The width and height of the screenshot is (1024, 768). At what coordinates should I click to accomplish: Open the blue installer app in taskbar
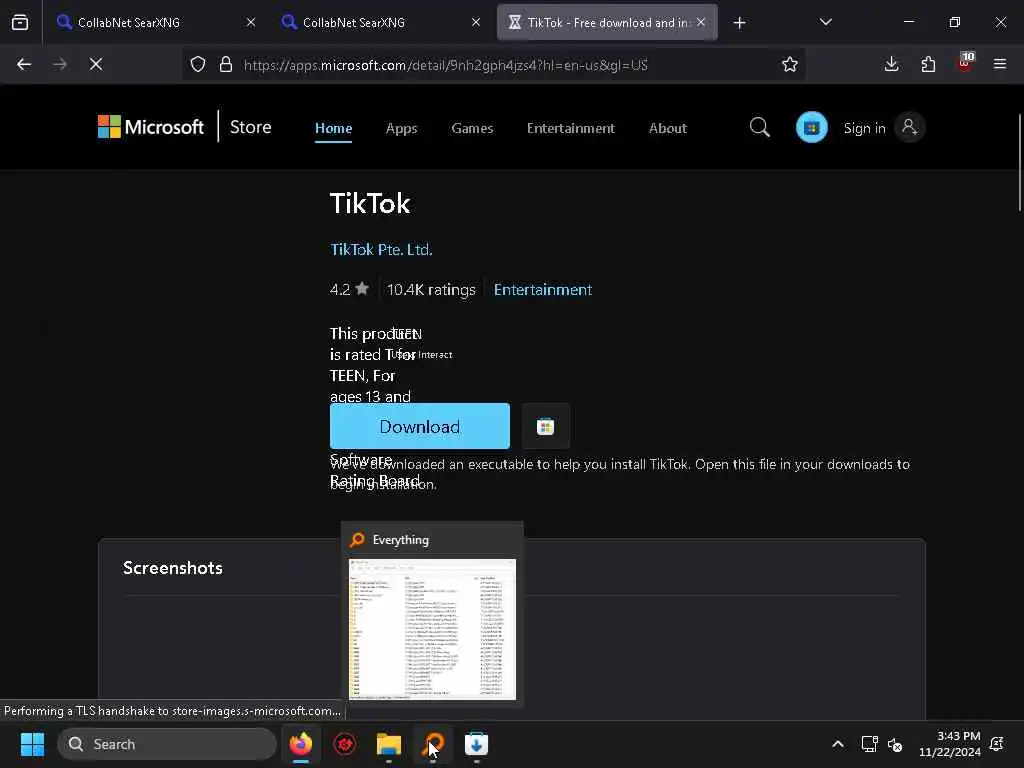coord(477,744)
